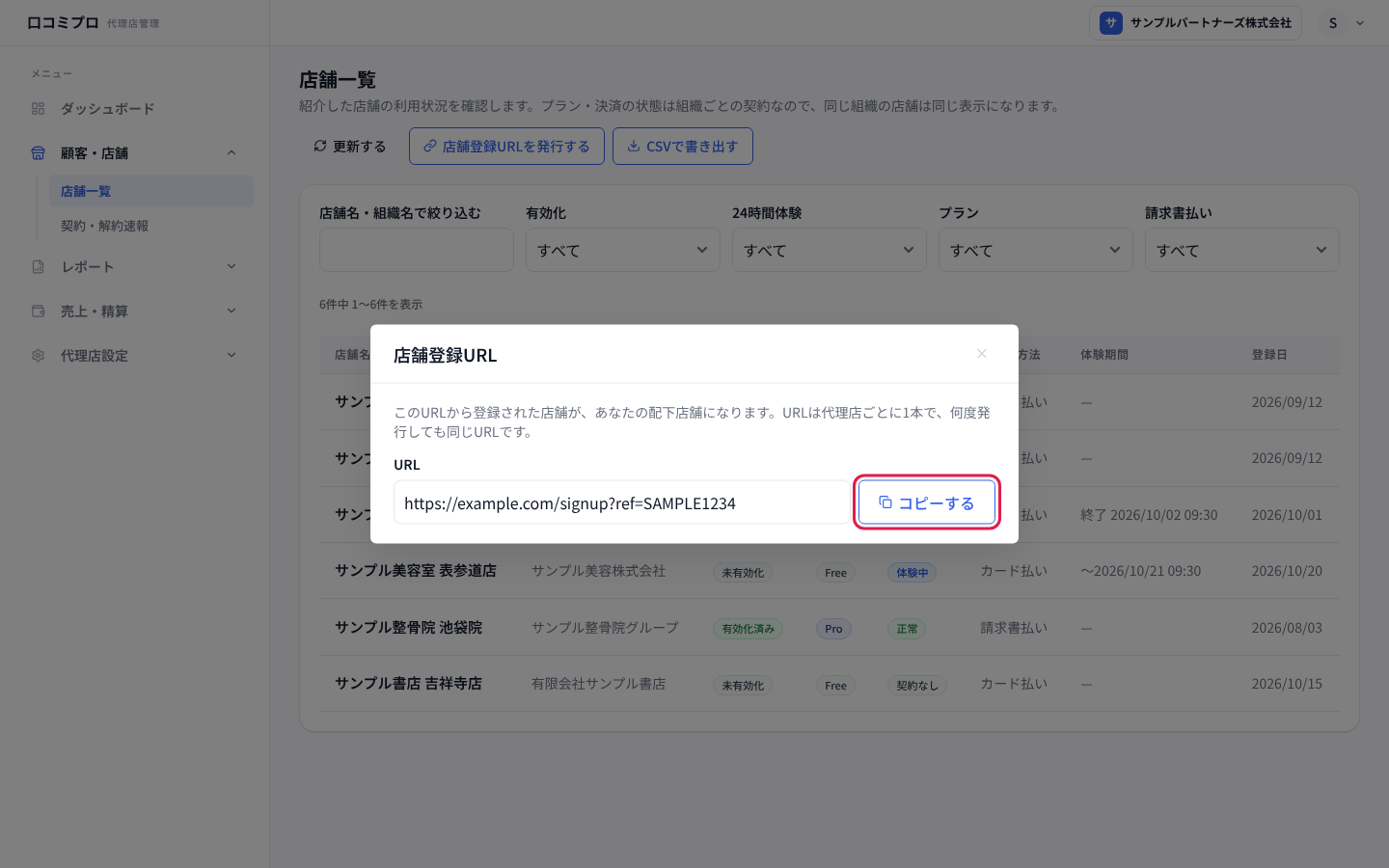Click the サンプルパートナーズ株式会社 organization badge
The width and height of the screenshot is (1389, 868).
click(1196, 23)
